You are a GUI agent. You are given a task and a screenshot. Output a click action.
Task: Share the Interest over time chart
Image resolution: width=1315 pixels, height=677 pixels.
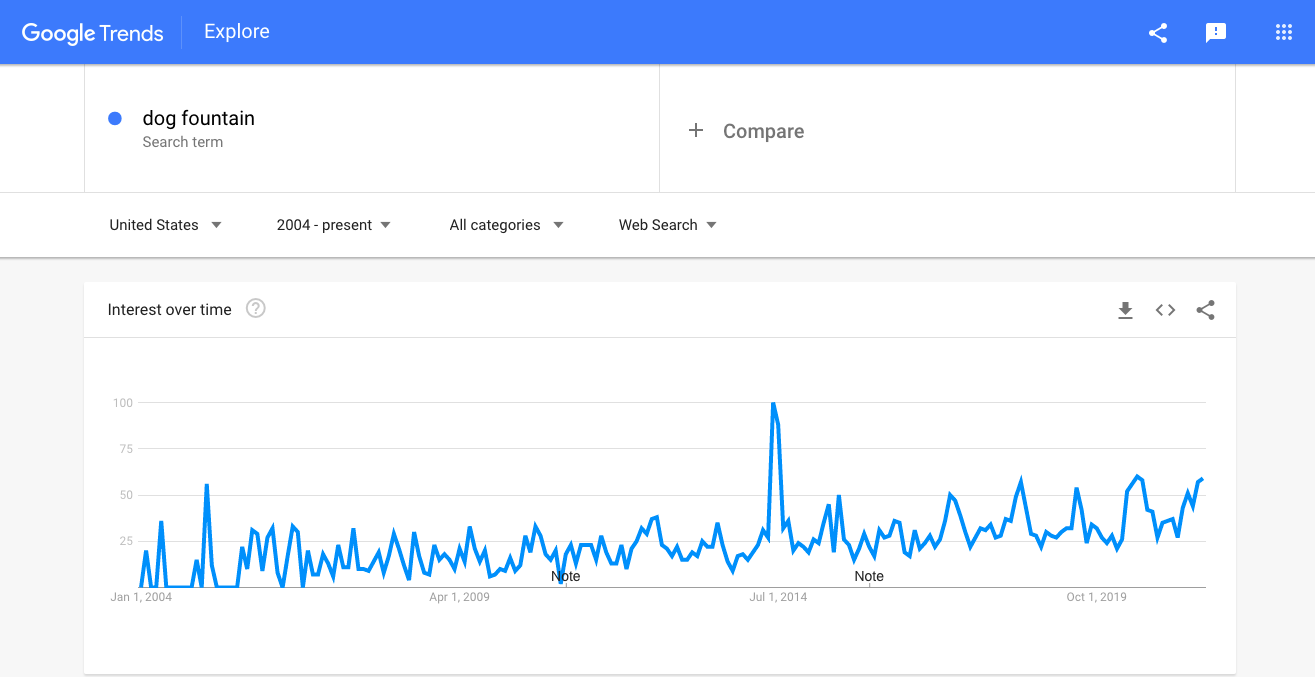[1205, 310]
